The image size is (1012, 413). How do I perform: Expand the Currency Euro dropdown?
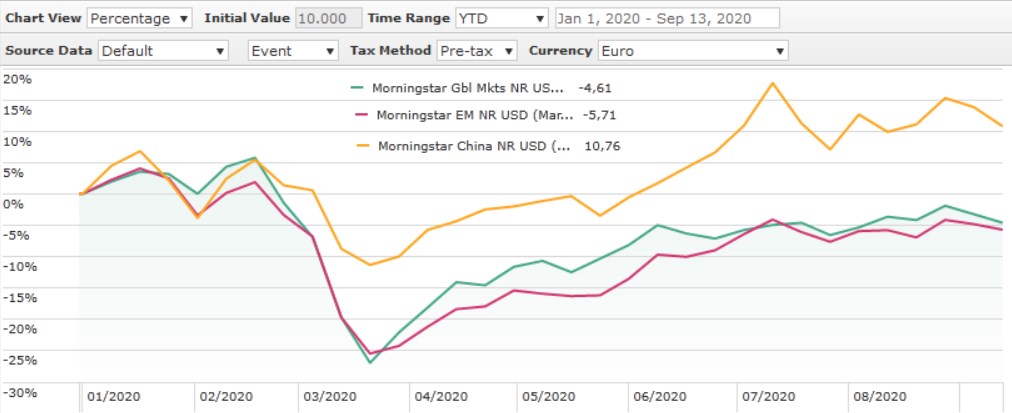pyautogui.click(x=692, y=51)
